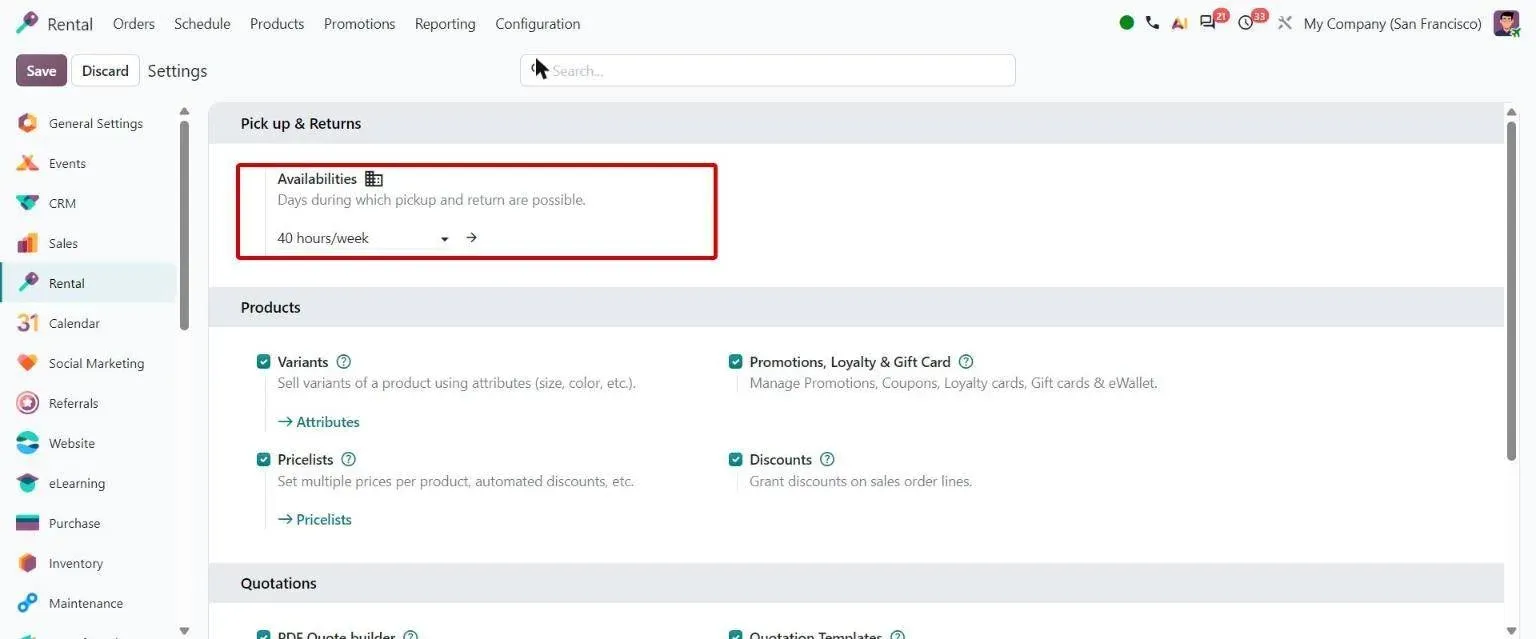This screenshot has height=639, width=1536.
Task: Follow the Attributes link
Action: point(319,422)
